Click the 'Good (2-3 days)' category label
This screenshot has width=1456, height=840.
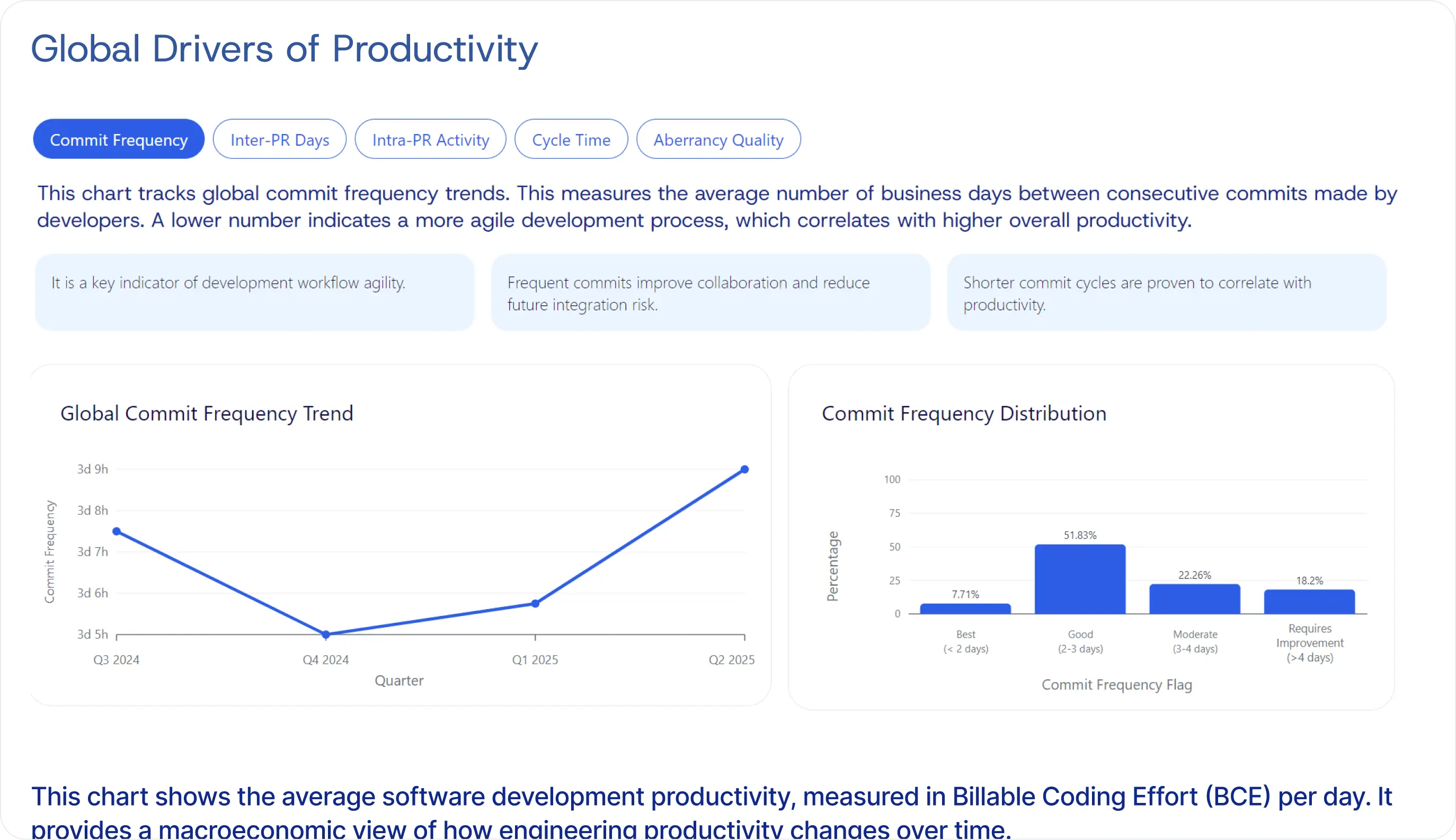(x=1080, y=641)
